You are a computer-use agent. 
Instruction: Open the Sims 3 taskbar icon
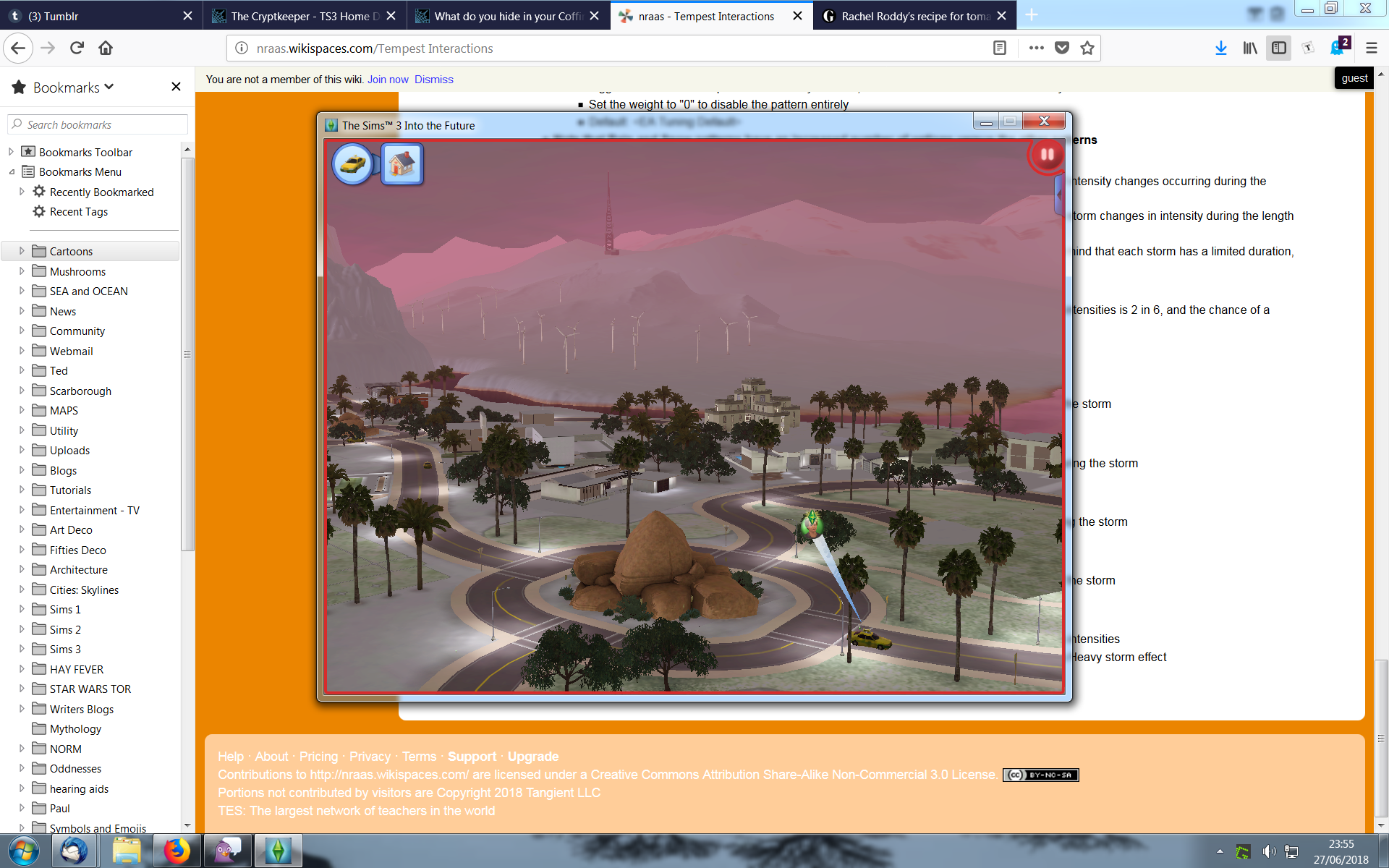coord(278,851)
